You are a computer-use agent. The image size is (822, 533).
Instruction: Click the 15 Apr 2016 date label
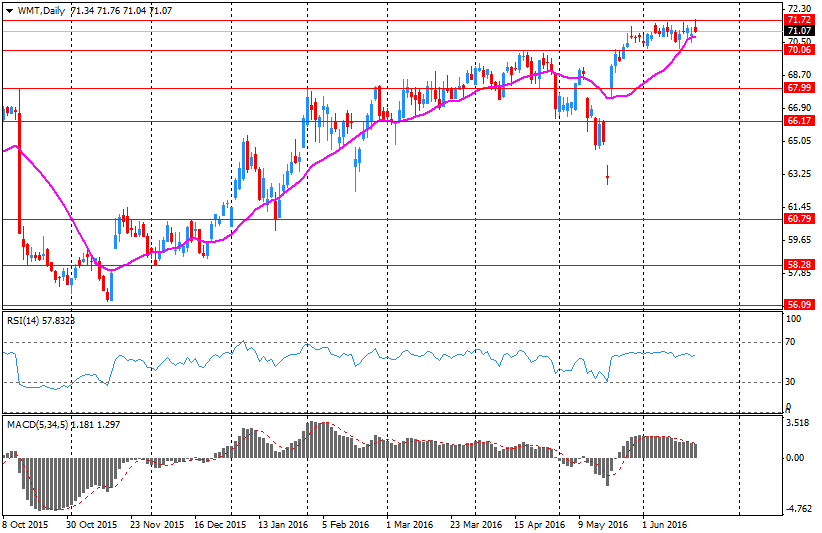[539, 525]
